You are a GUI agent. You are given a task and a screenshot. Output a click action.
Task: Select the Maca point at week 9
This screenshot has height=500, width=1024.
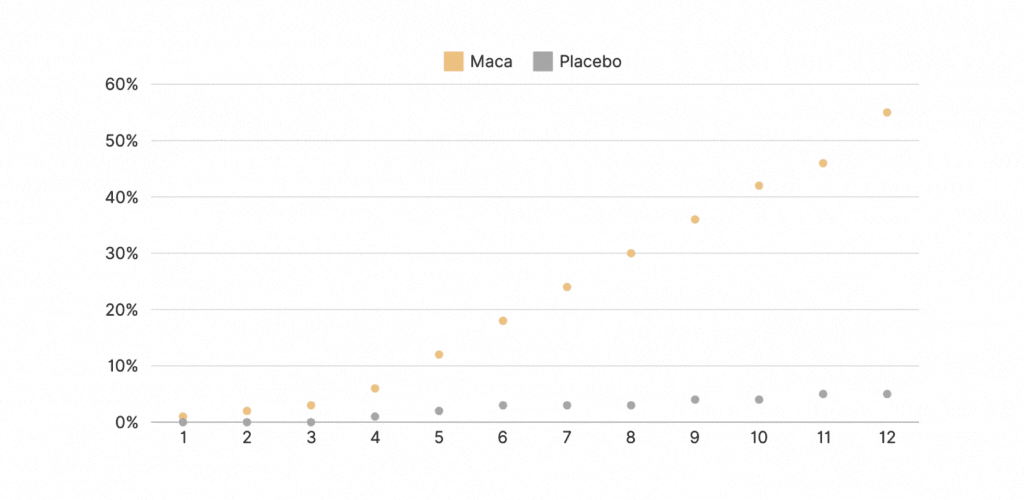tap(695, 219)
